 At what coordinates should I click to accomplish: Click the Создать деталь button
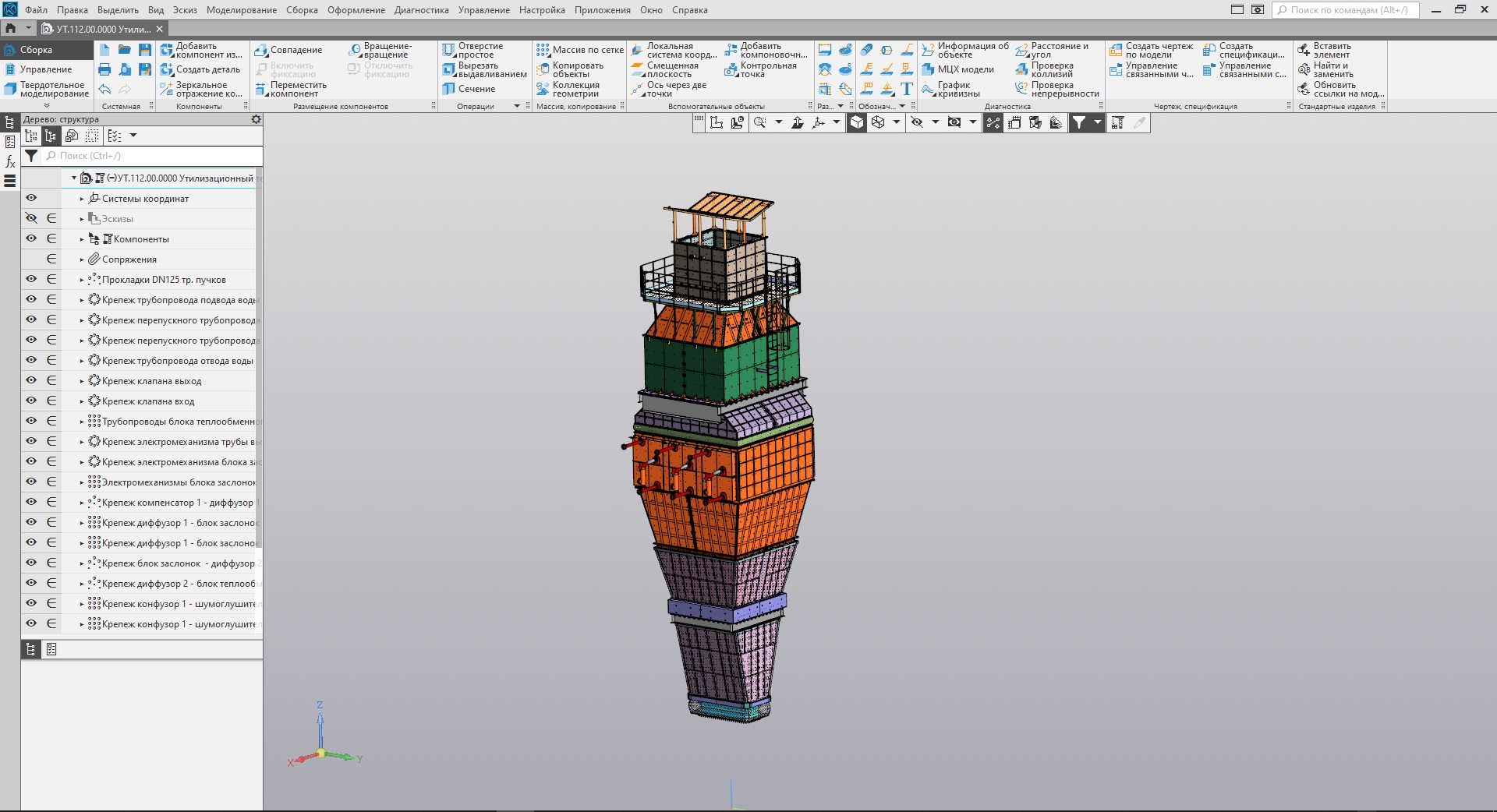pos(200,69)
